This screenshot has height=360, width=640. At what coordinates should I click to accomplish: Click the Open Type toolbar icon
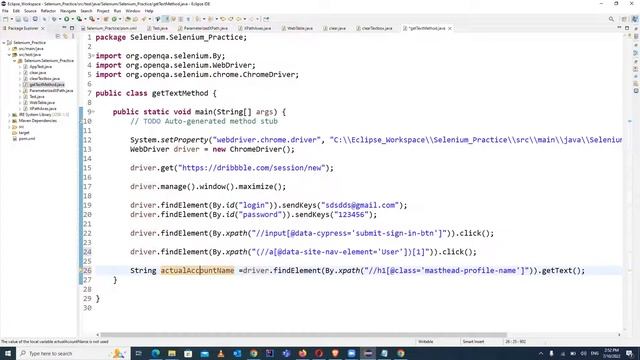point(128,19)
